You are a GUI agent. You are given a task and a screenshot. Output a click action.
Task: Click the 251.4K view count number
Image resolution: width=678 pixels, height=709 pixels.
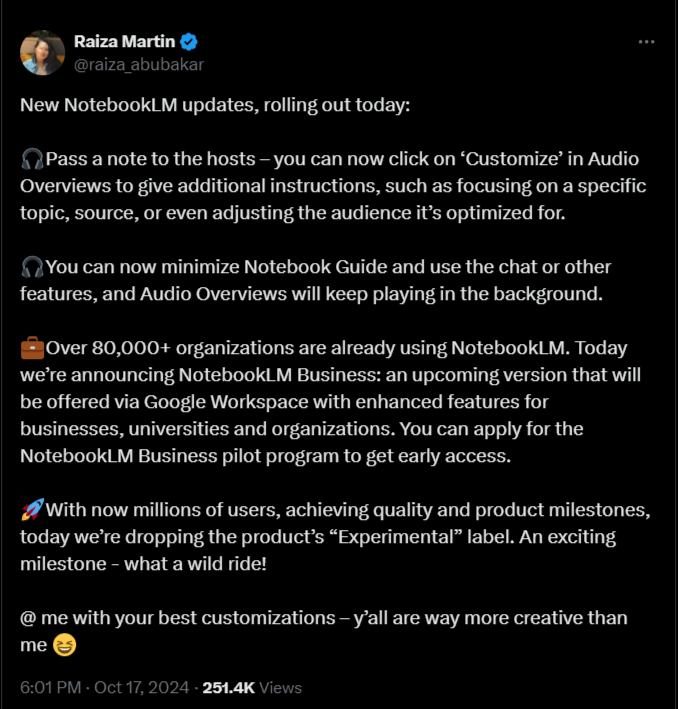pyautogui.click(x=228, y=688)
